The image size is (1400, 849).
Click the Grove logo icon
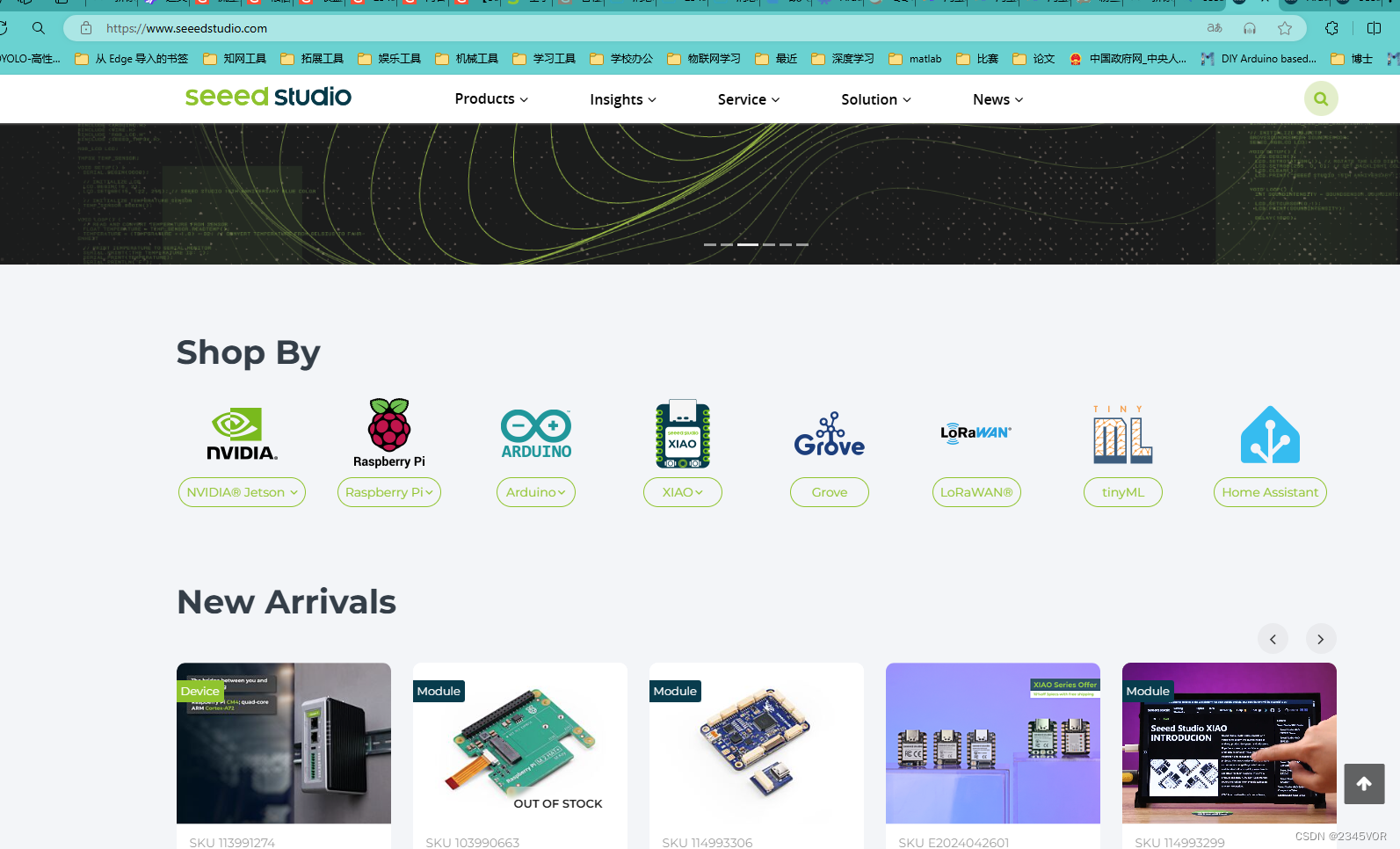(x=830, y=434)
